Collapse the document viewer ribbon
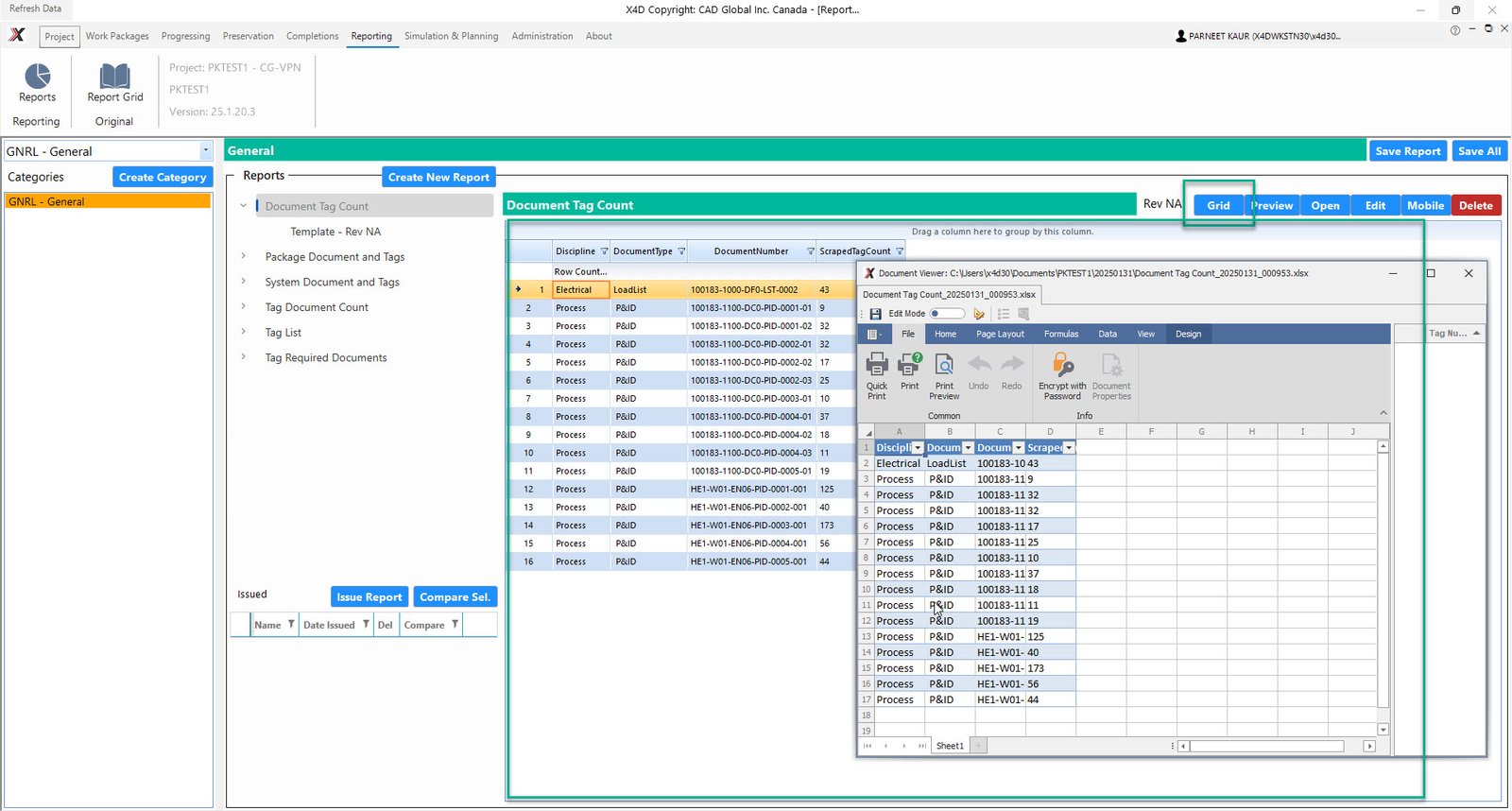This screenshot has height=811, width=1512. [x=1383, y=413]
